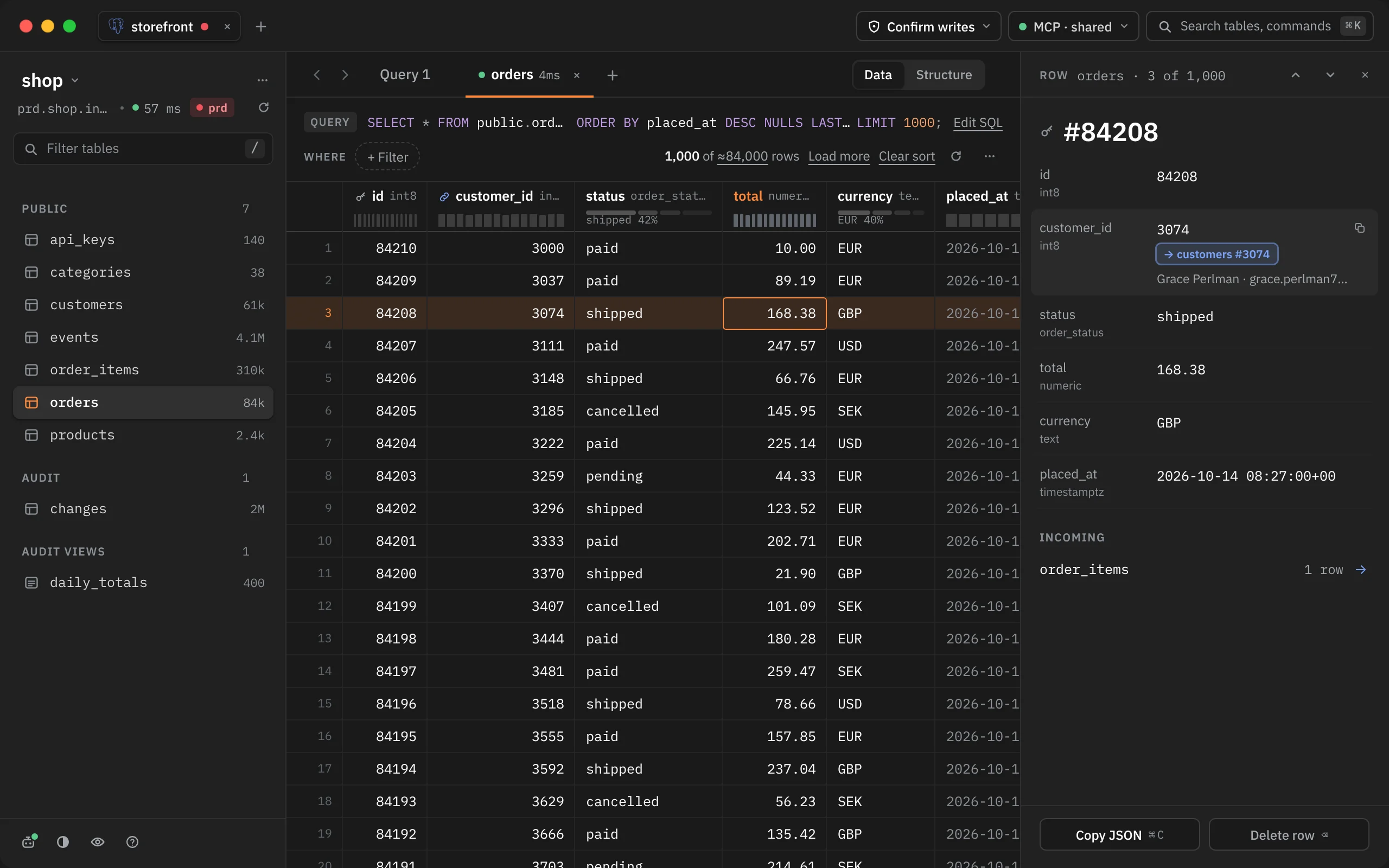Image resolution: width=1389 pixels, height=868 pixels.
Task: Refresh the shop connection icon
Action: (x=264, y=107)
